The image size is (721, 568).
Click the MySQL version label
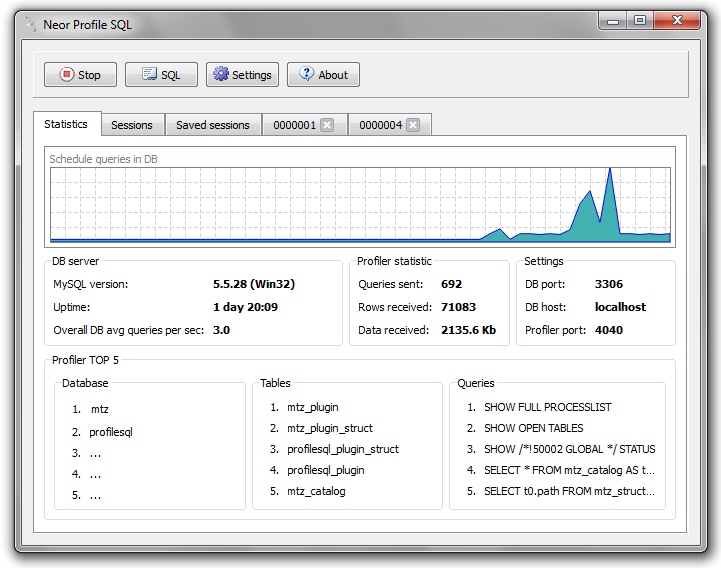91,285
